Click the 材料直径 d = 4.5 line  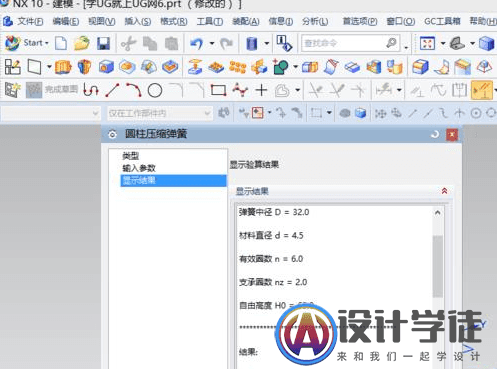[271, 235]
